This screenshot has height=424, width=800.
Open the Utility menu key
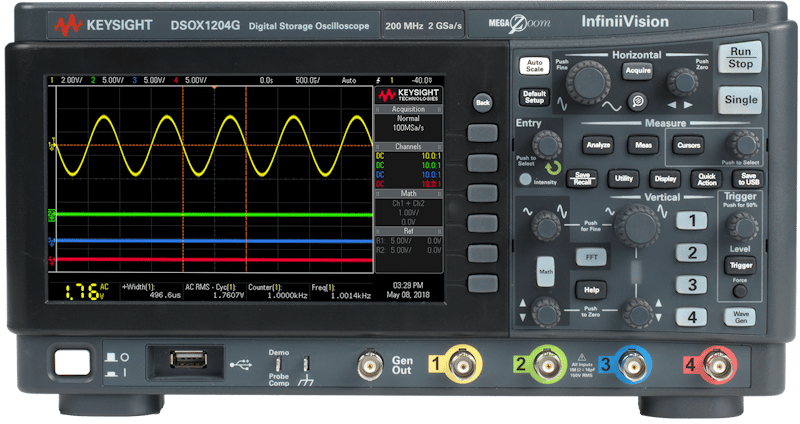point(623,179)
